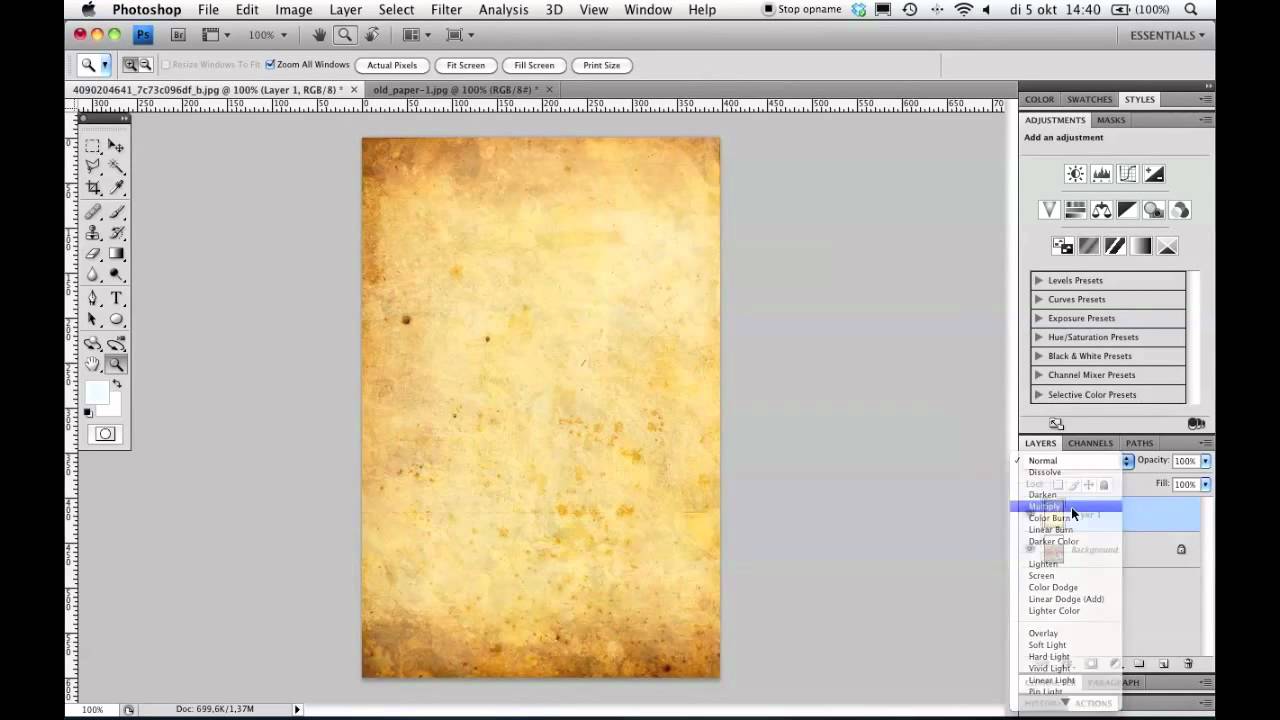
Task: Click the Actual Pixels button
Action: pos(392,65)
